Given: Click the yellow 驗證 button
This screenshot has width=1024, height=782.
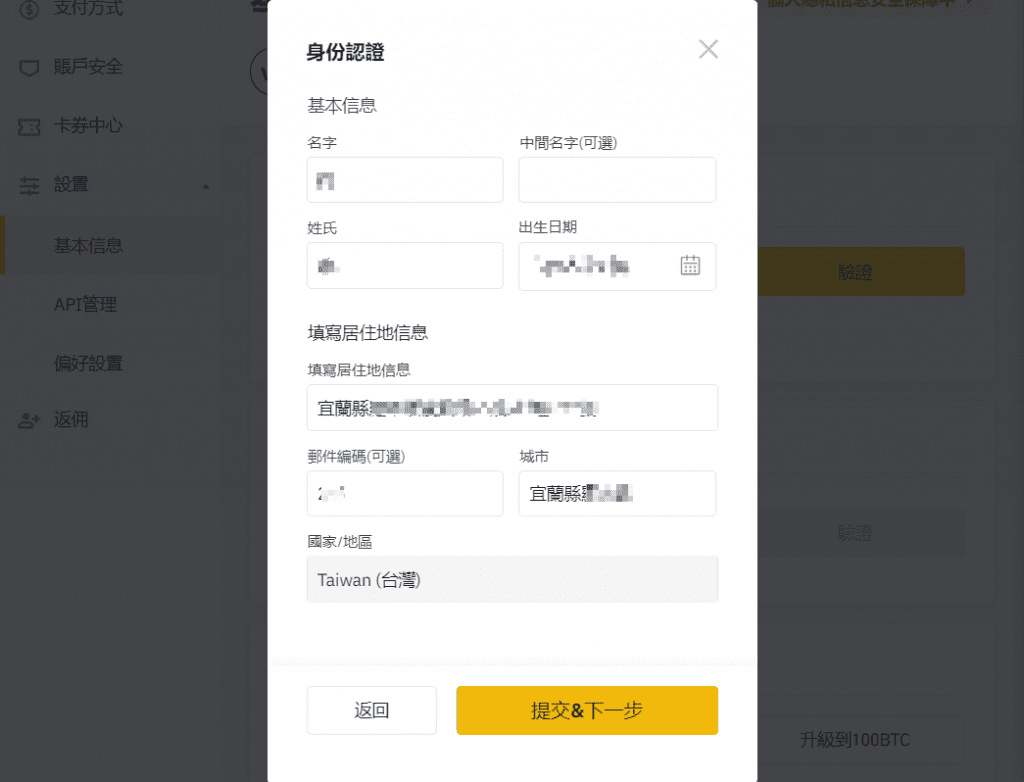Looking at the screenshot, I should click(856, 271).
